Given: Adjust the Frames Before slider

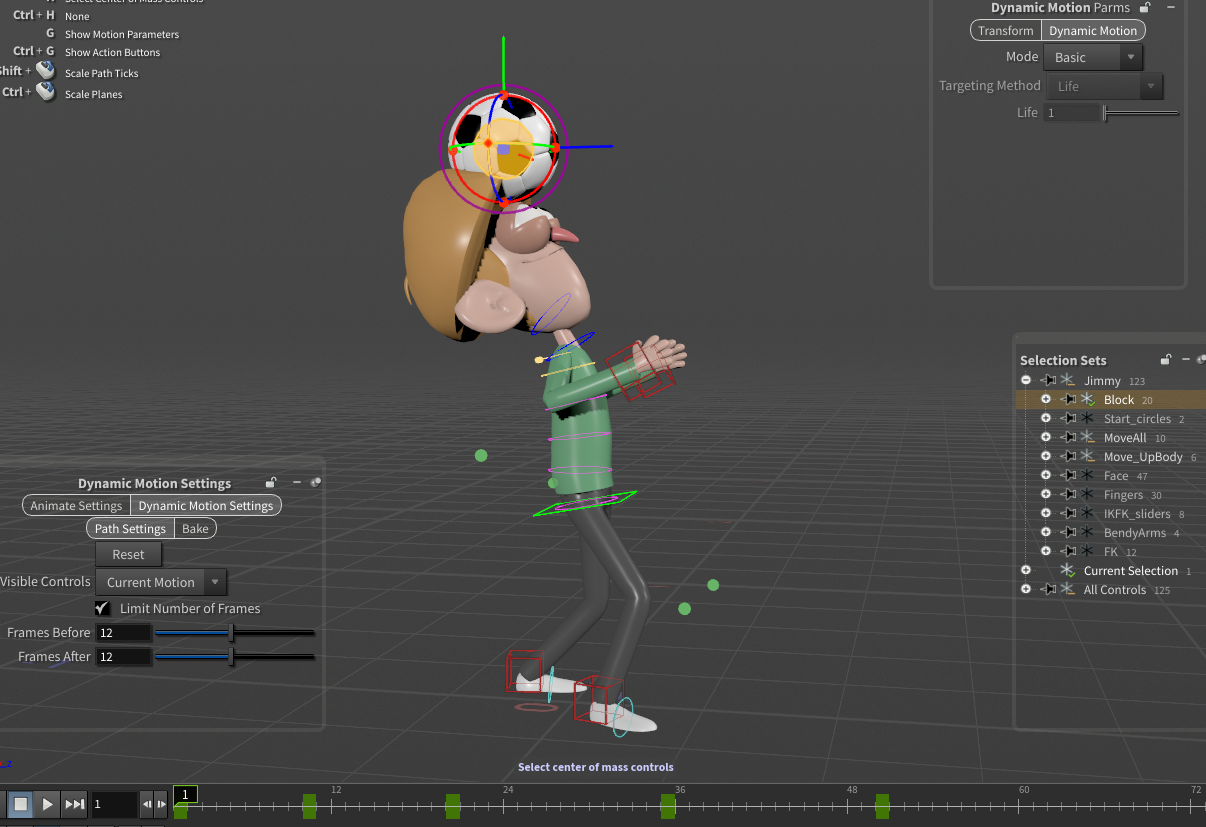Looking at the screenshot, I should point(234,633).
